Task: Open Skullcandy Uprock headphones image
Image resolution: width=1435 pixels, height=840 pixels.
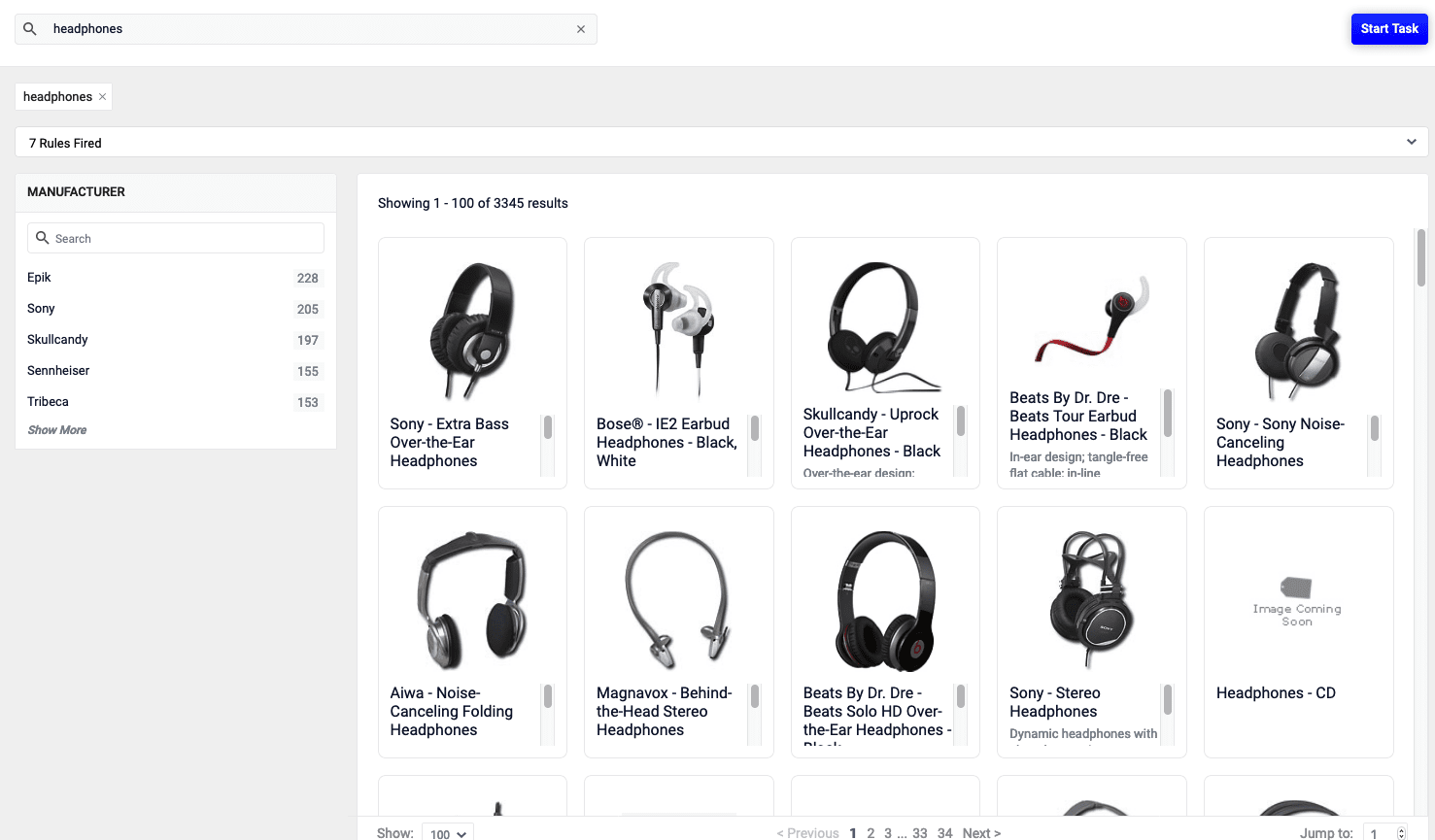Action: pos(885,326)
